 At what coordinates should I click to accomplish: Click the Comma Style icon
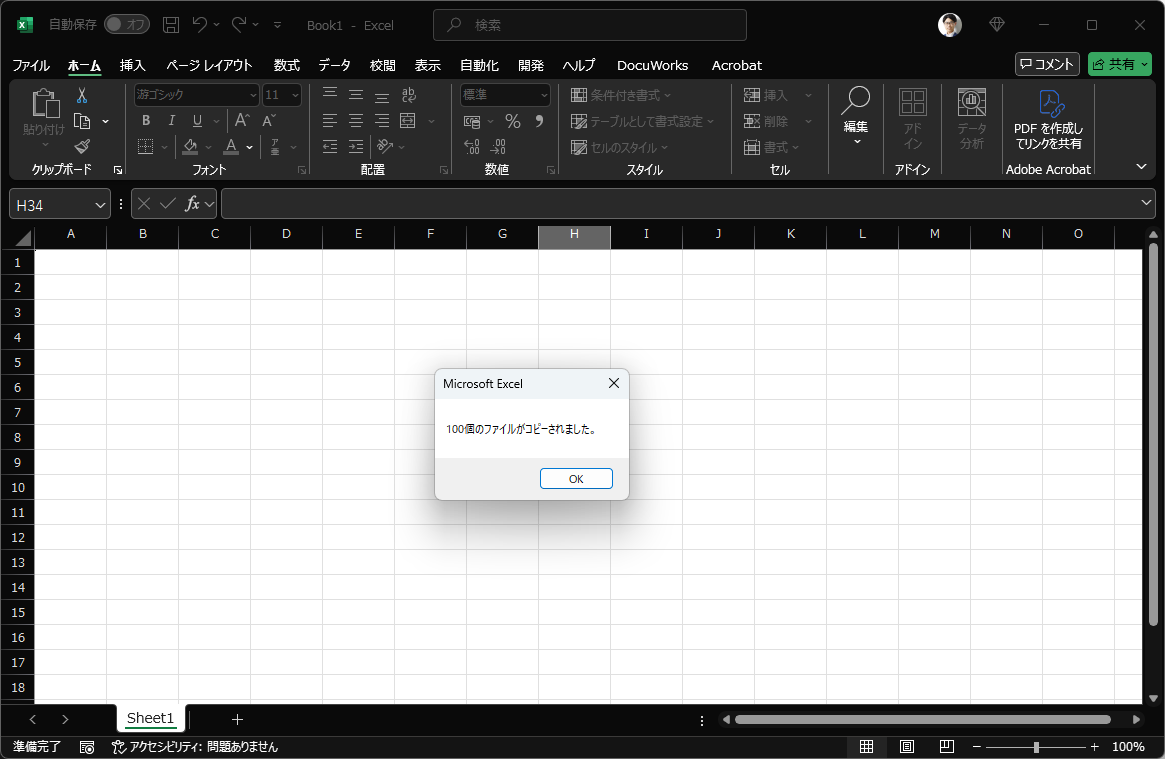click(539, 121)
